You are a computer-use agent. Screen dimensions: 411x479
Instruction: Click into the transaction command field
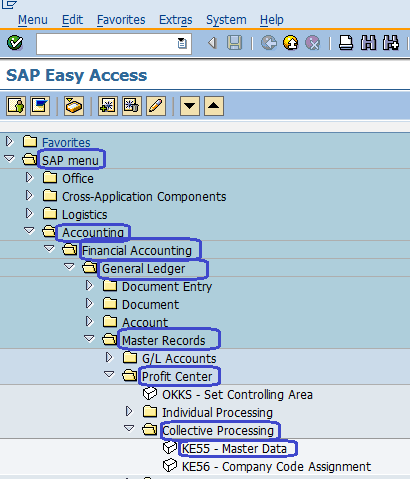point(107,44)
